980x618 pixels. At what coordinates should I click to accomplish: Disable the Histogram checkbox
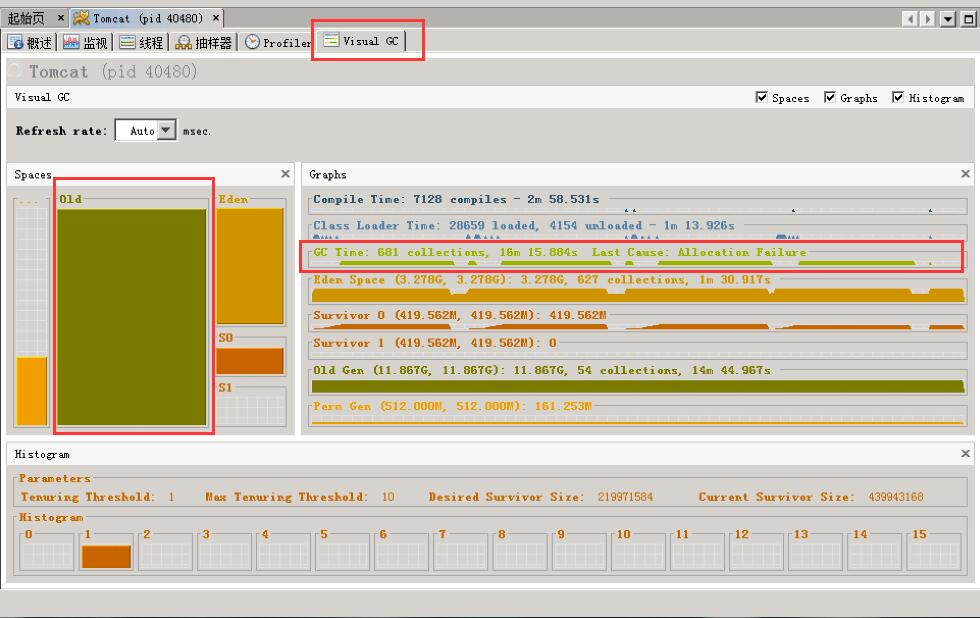click(898, 98)
